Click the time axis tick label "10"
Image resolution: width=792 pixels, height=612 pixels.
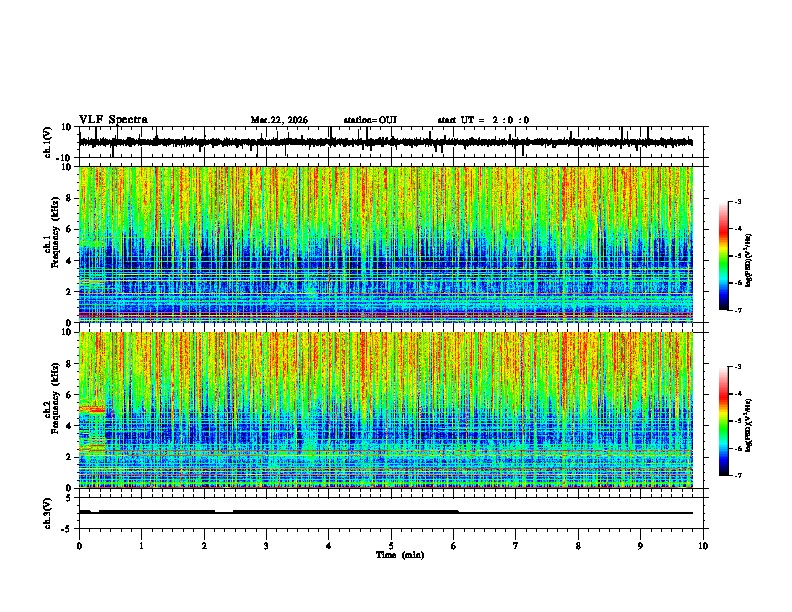pyautogui.click(x=703, y=546)
